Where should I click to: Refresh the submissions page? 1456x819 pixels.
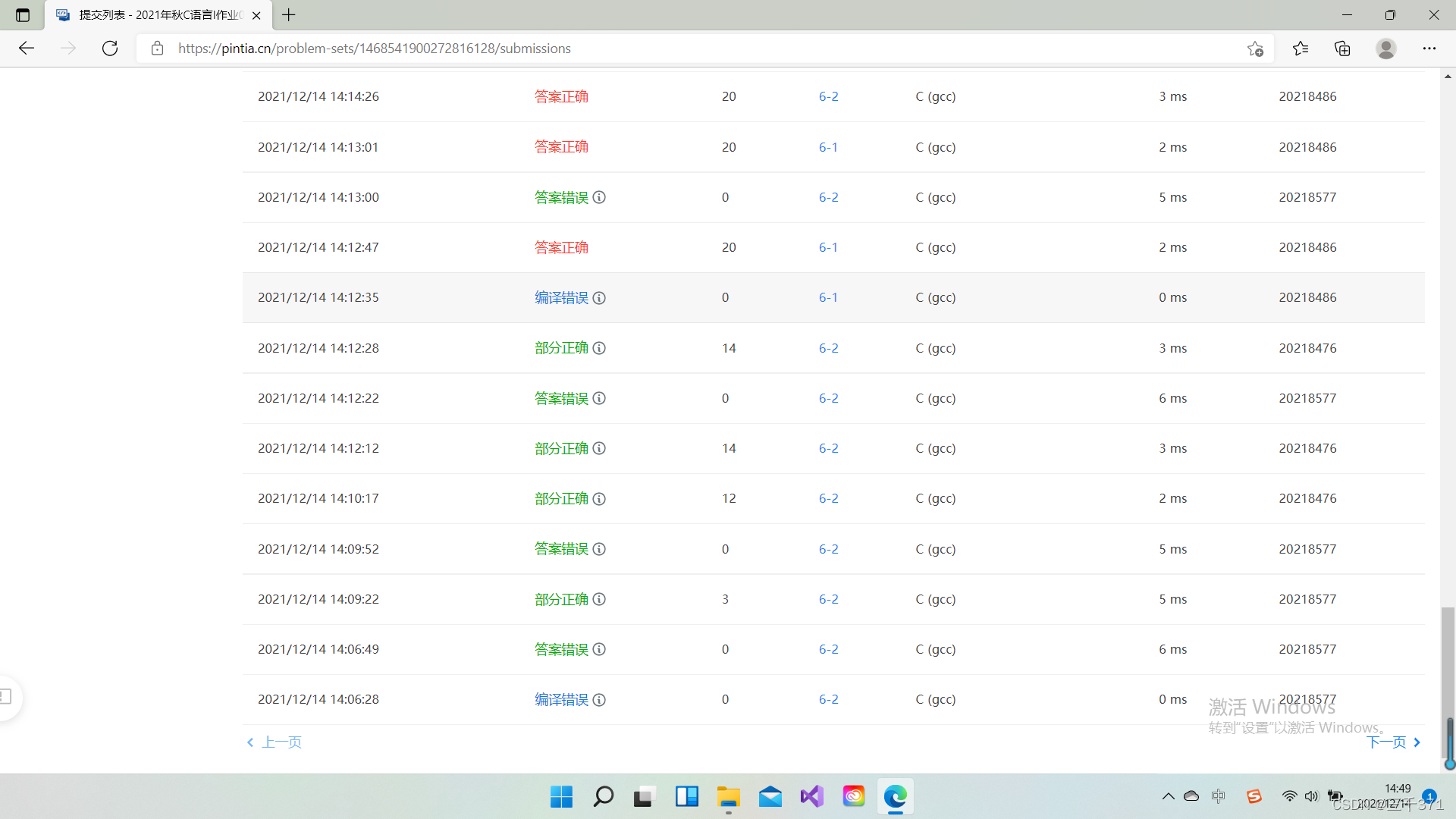tap(110, 49)
